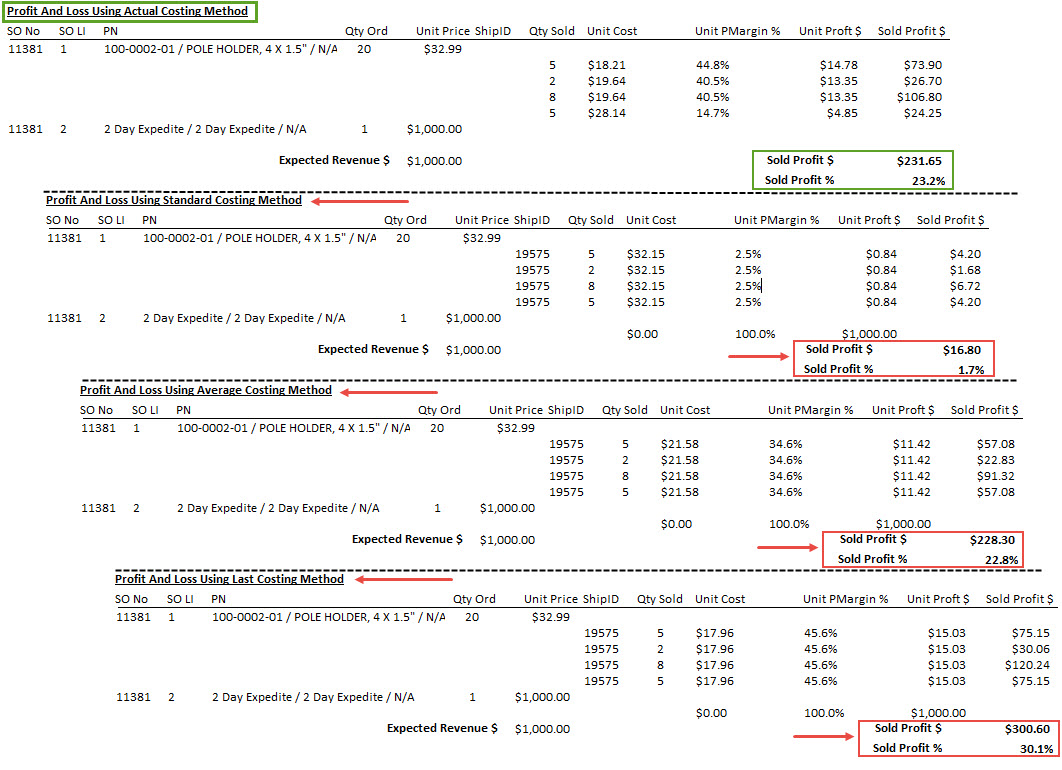Click red arrow pointing to $300.60 box
The height and width of the screenshot is (770, 1062).
point(824,736)
